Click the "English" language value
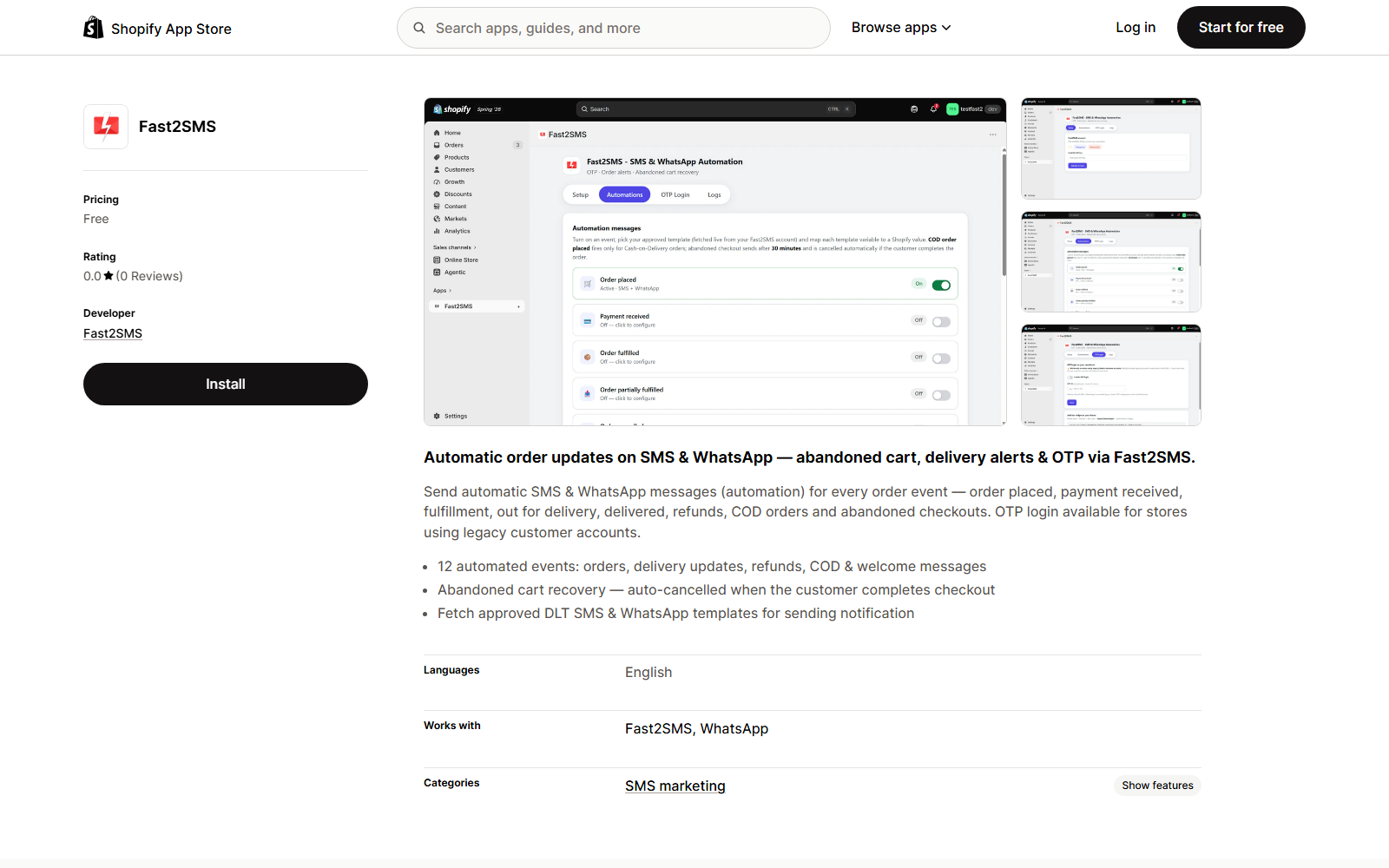Viewport: 1389px width, 868px height. tap(648, 672)
